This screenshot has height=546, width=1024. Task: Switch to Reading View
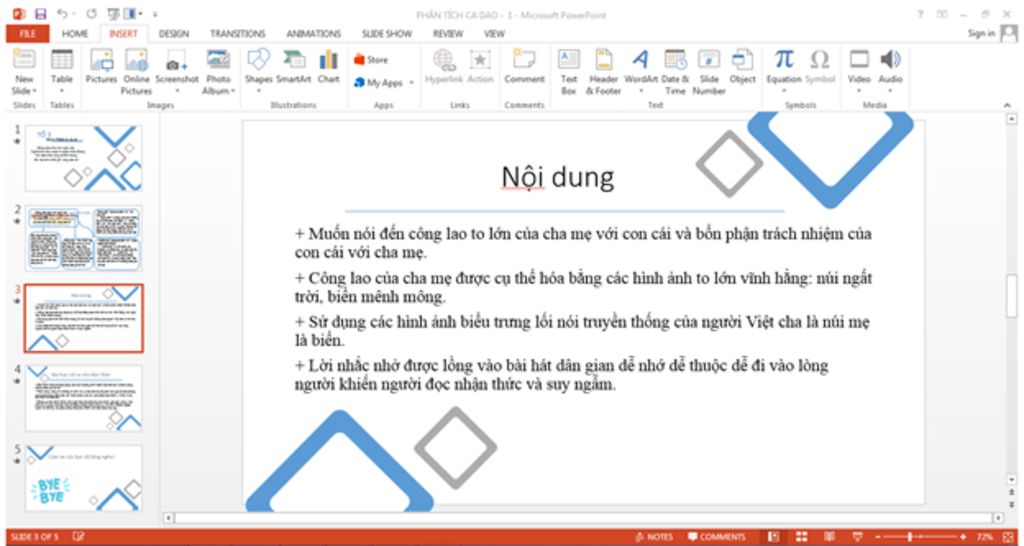pyautogui.click(x=829, y=537)
